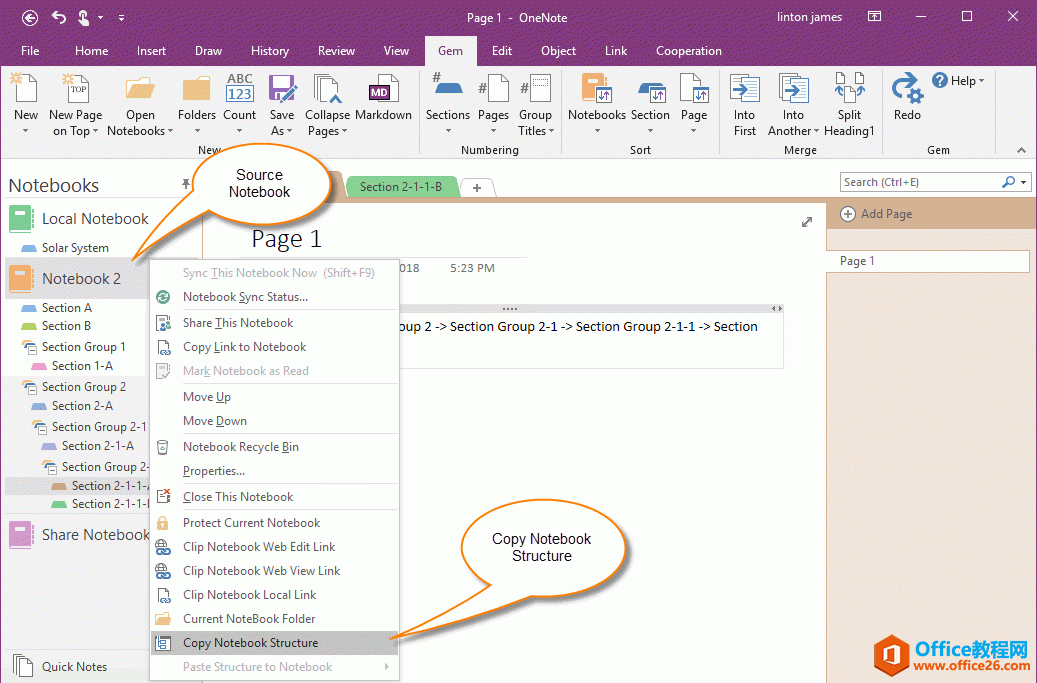Click the Group Titles numbering icon
Screen dimensions: 1037x683
click(x=535, y=92)
